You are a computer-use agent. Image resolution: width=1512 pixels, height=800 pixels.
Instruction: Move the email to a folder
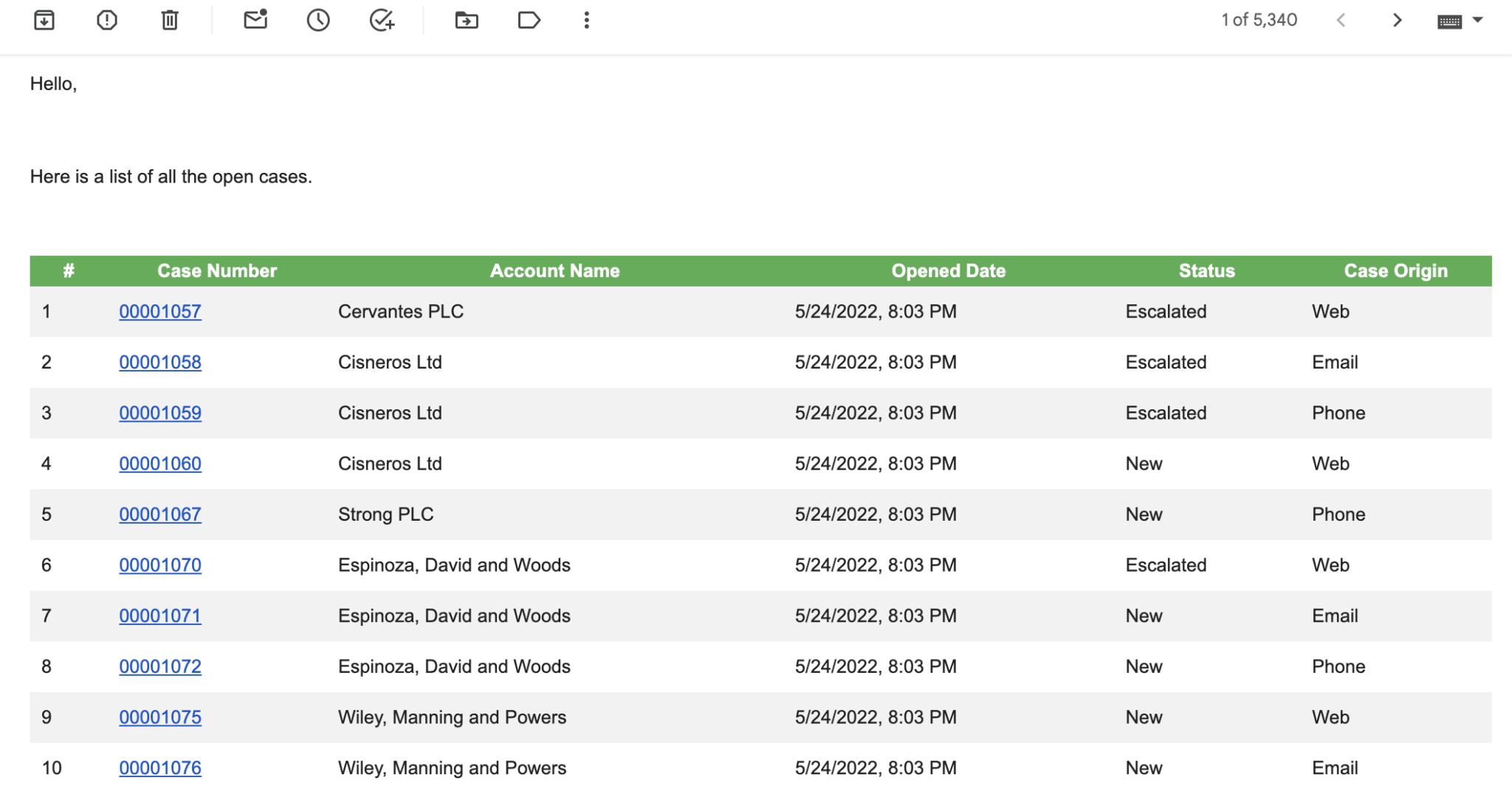pyautogui.click(x=466, y=20)
